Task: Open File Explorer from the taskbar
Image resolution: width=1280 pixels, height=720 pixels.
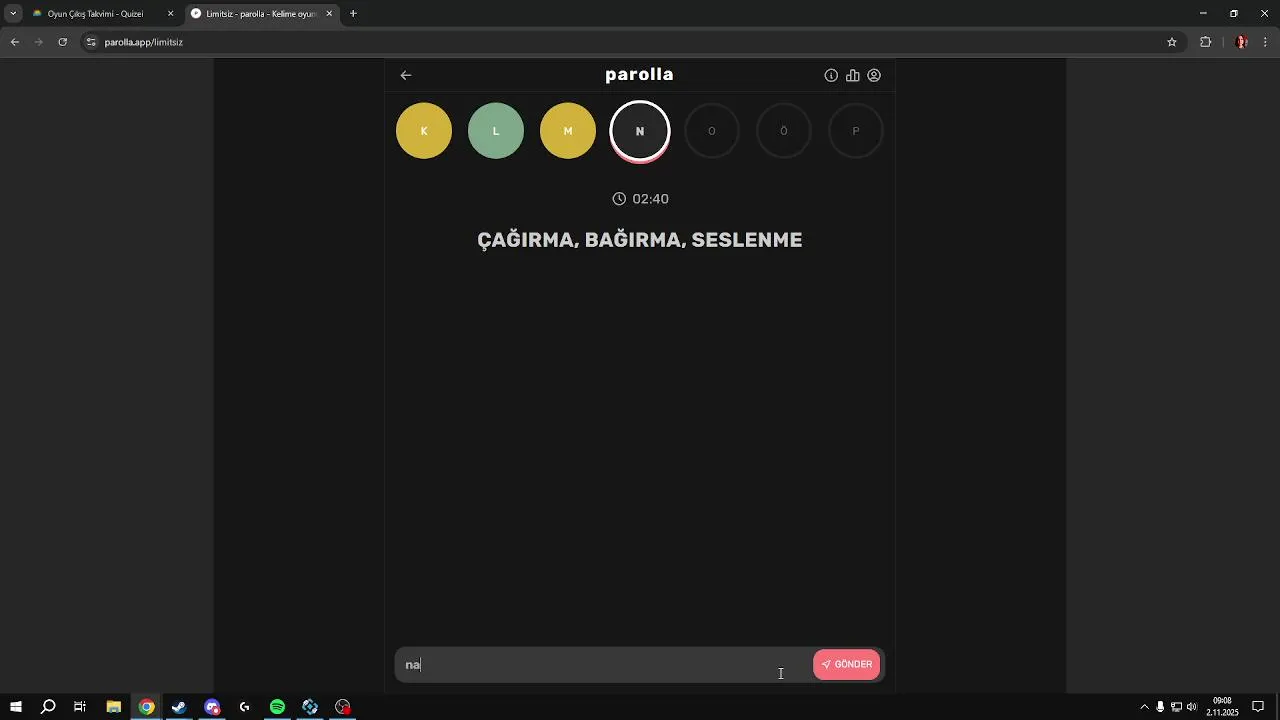Action: pyautogui.click(x=114, y=707)
